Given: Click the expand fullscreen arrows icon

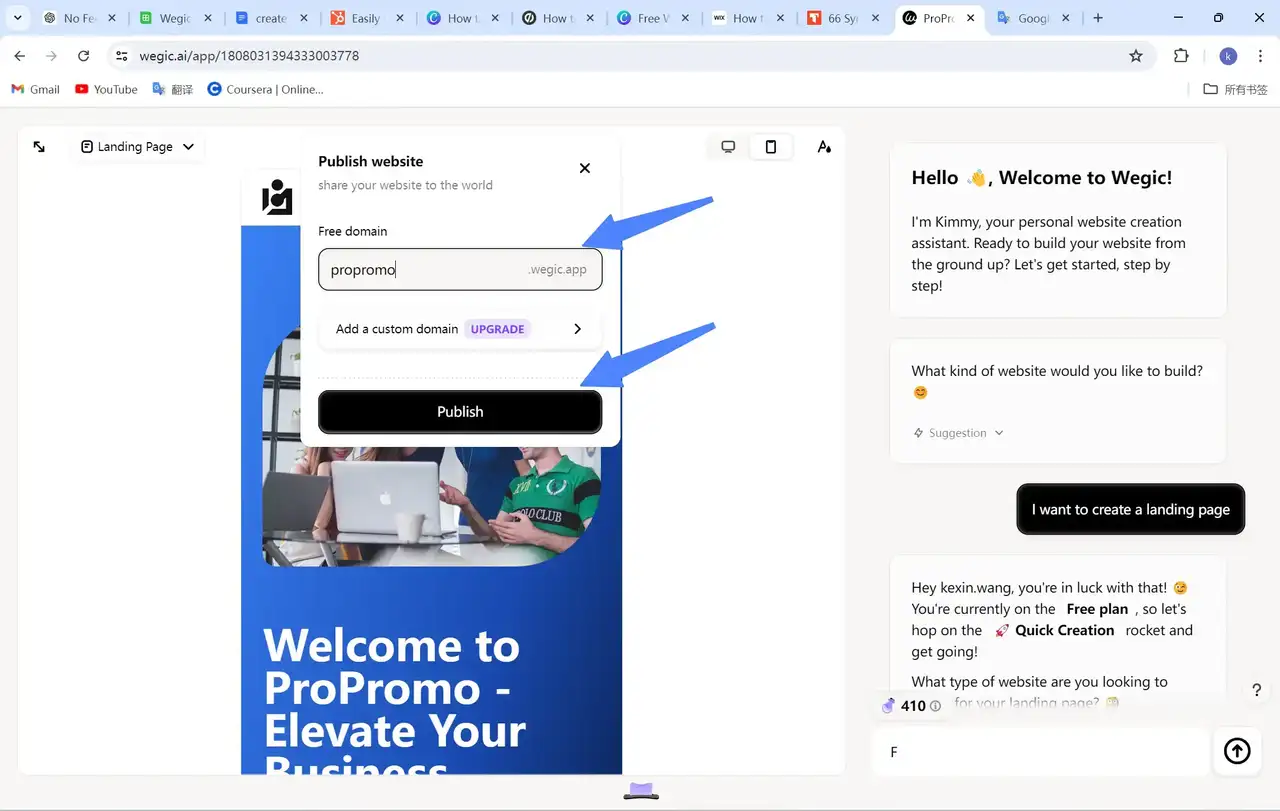Looking at the screenshot, I should tap(39, 147).
